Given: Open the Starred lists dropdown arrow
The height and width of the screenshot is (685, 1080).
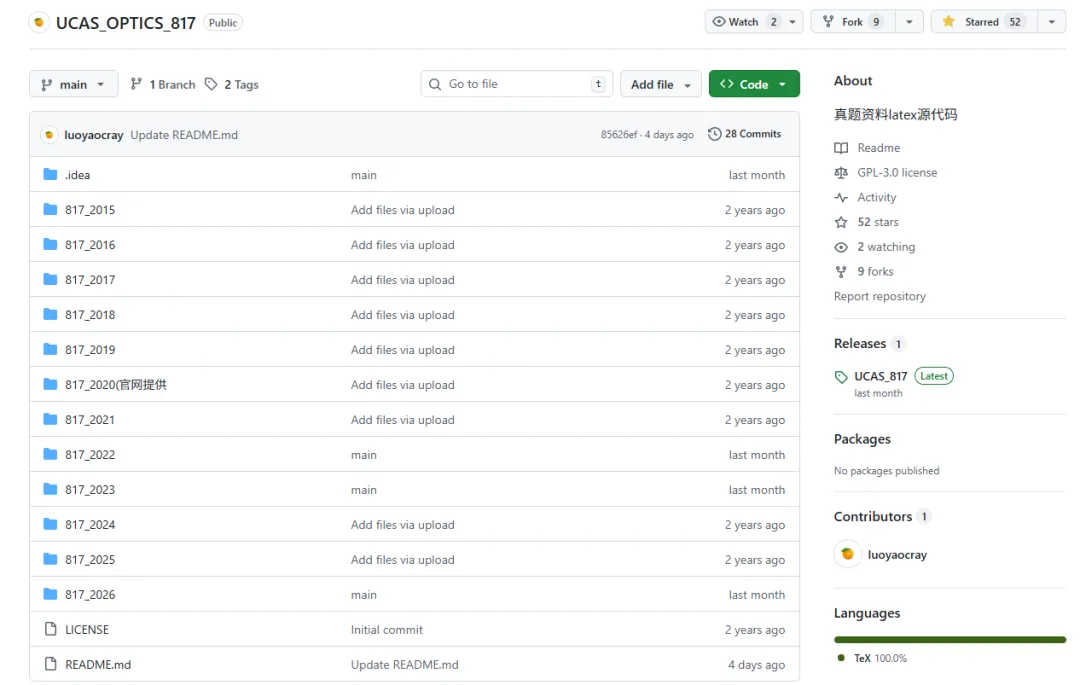Looking at the screenshot, I should click(1052, 22).
